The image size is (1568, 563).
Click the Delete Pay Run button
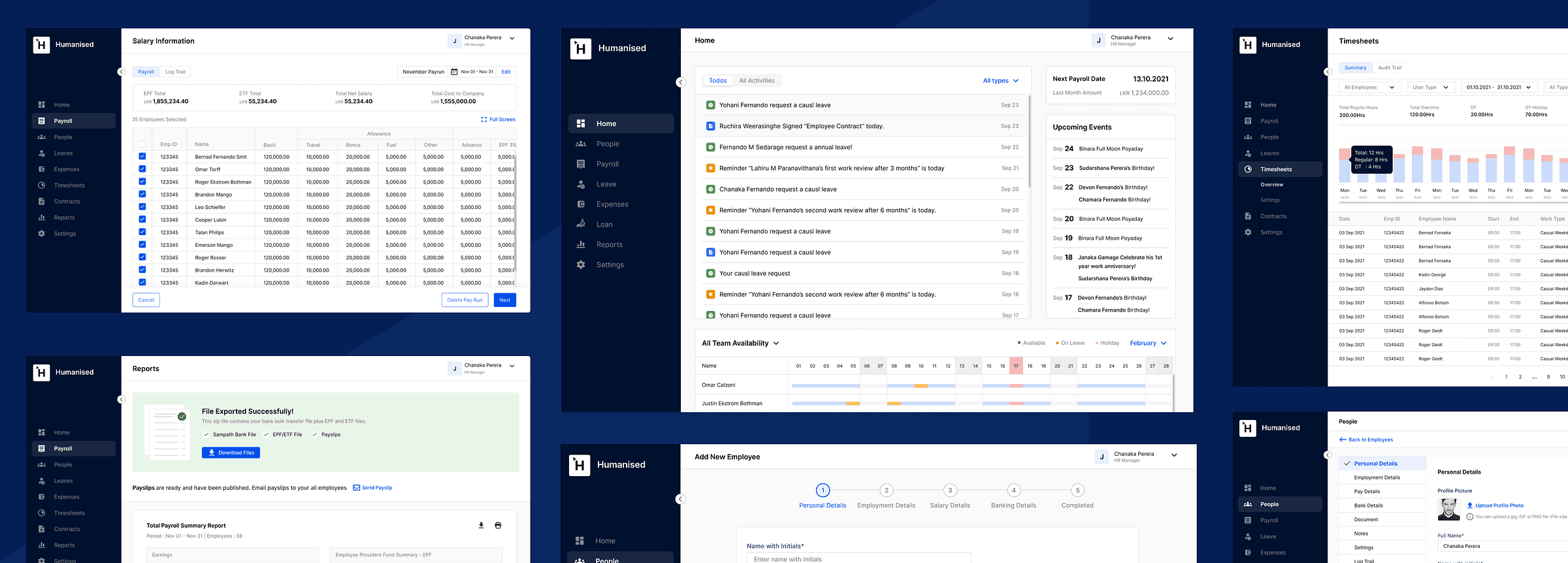[x=465, y=300]
